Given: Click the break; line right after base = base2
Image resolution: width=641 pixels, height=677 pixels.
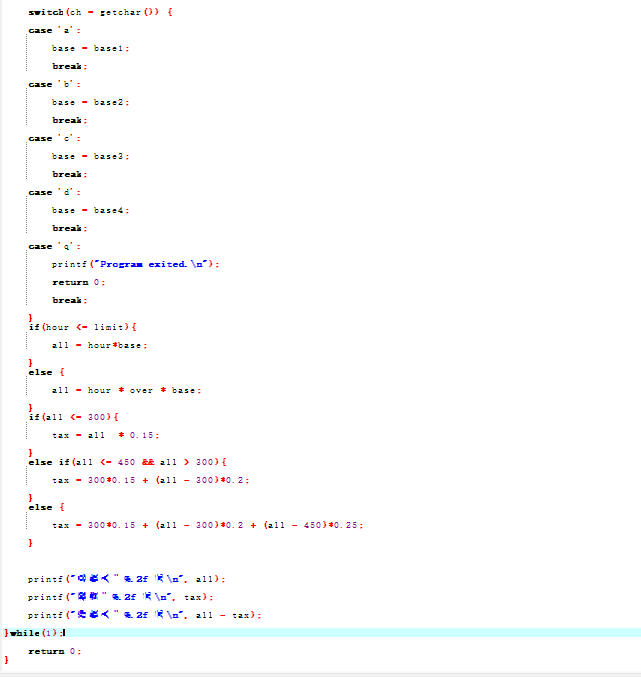Looking at the screenshot, I should pyautogui.click(x=69, y=120).
